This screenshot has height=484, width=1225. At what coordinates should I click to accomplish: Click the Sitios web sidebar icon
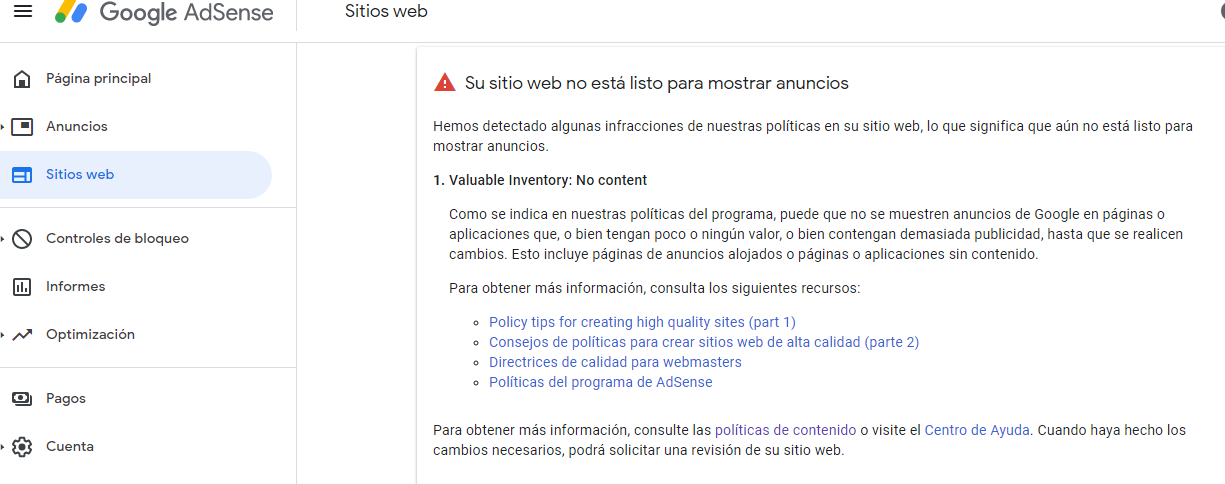22,174
